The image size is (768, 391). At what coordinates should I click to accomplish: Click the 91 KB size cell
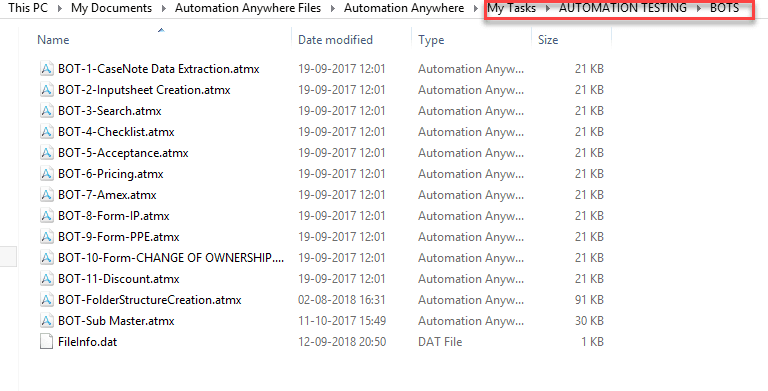coord(589,300)
